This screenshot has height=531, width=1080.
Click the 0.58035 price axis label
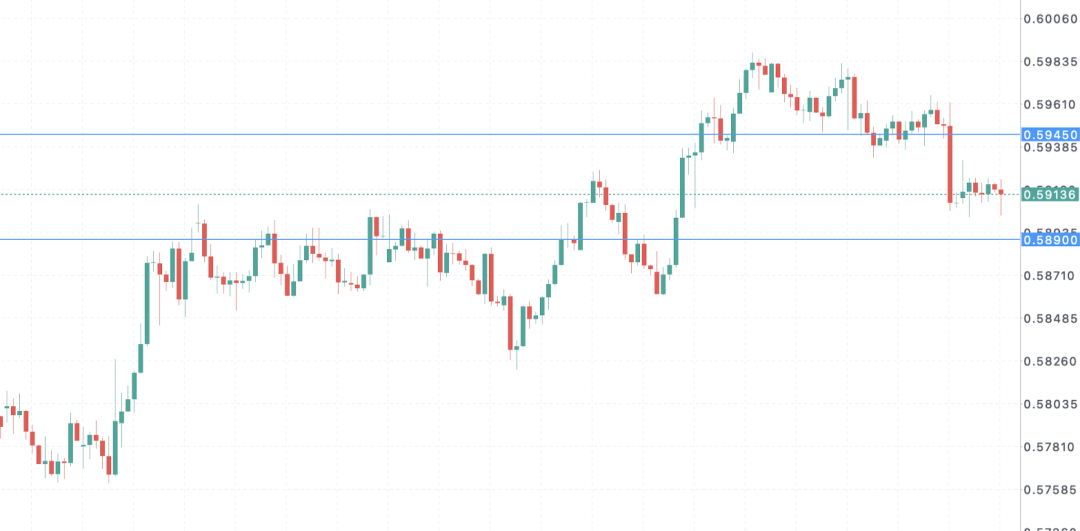[1050, 404]
